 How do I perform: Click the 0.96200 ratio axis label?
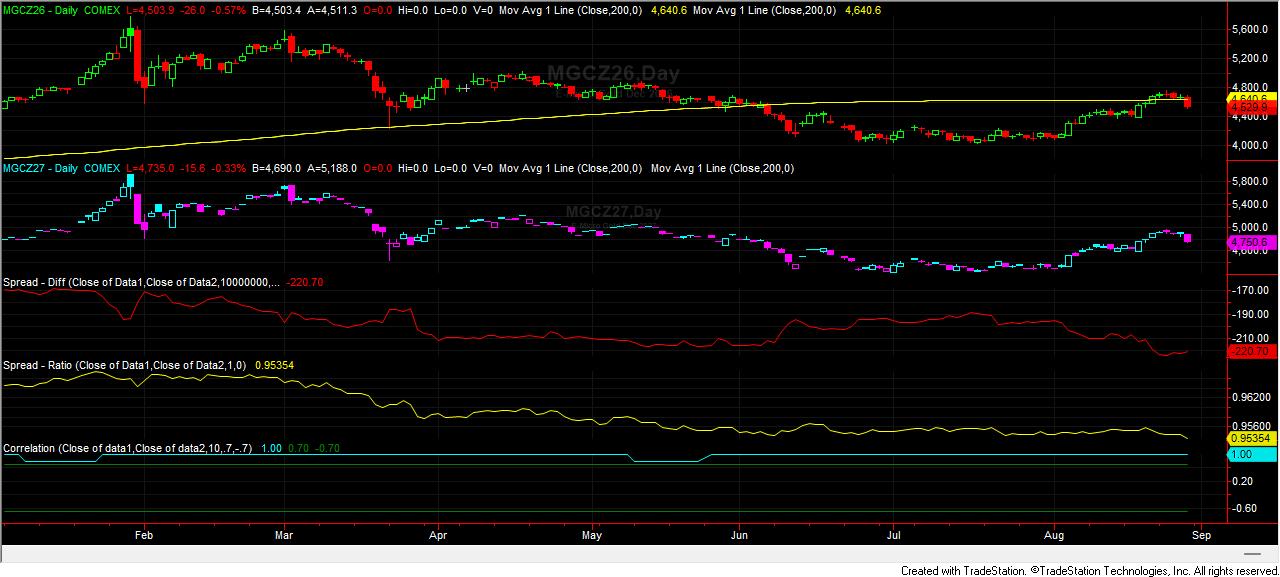tap(1251, 397)
